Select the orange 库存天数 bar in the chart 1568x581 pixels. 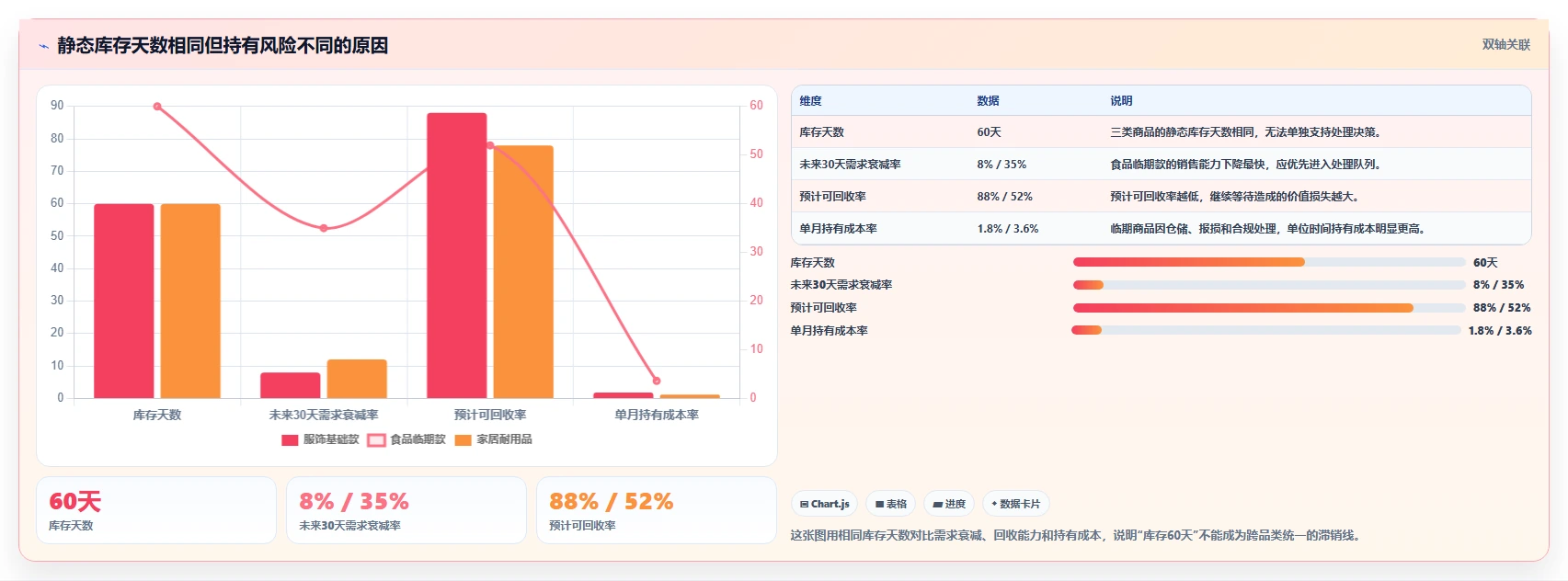tap(190, 301)
